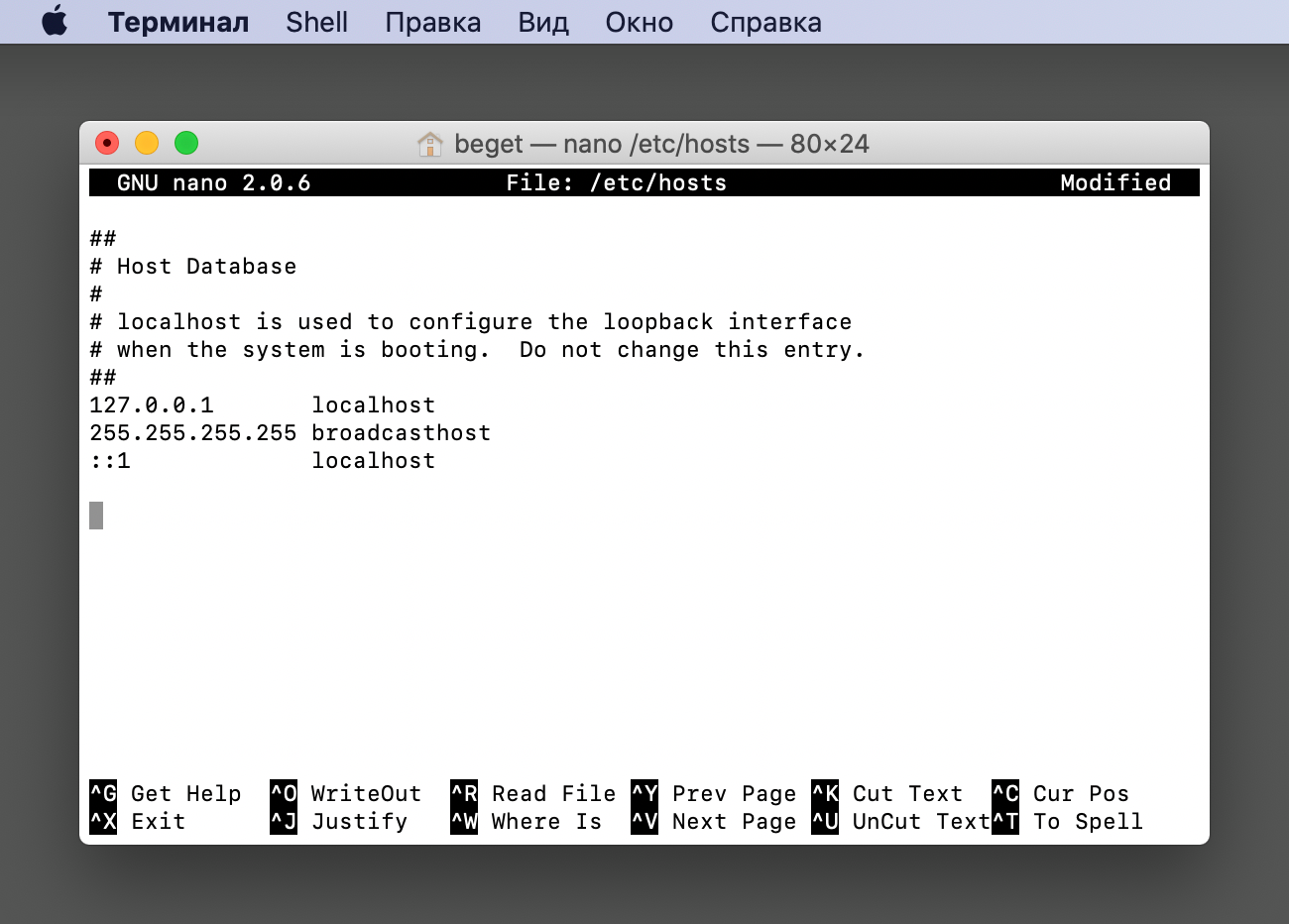The width and height of the screenshot is (1289, 924).
Task: Maximize the window with green button
Action: pos(186,143)
